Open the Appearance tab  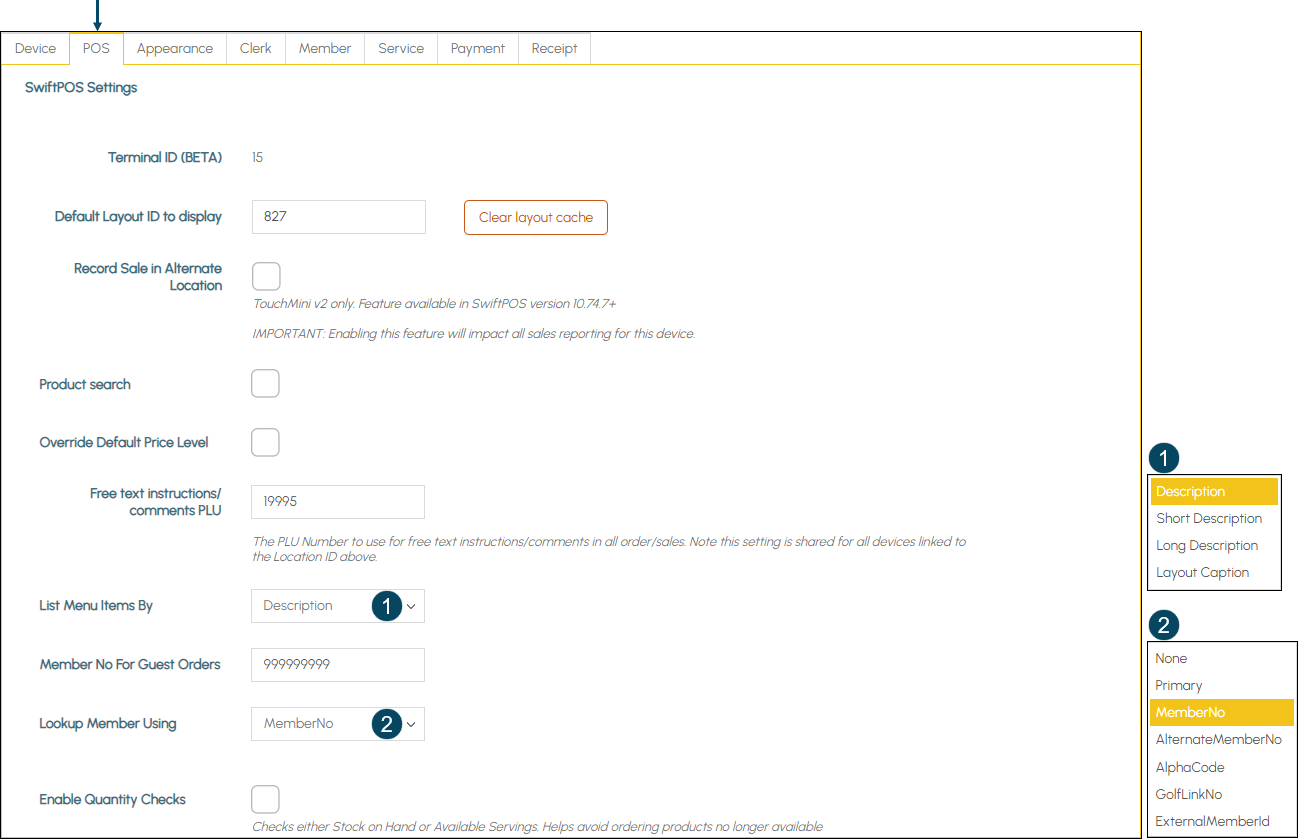click(175, 48)
